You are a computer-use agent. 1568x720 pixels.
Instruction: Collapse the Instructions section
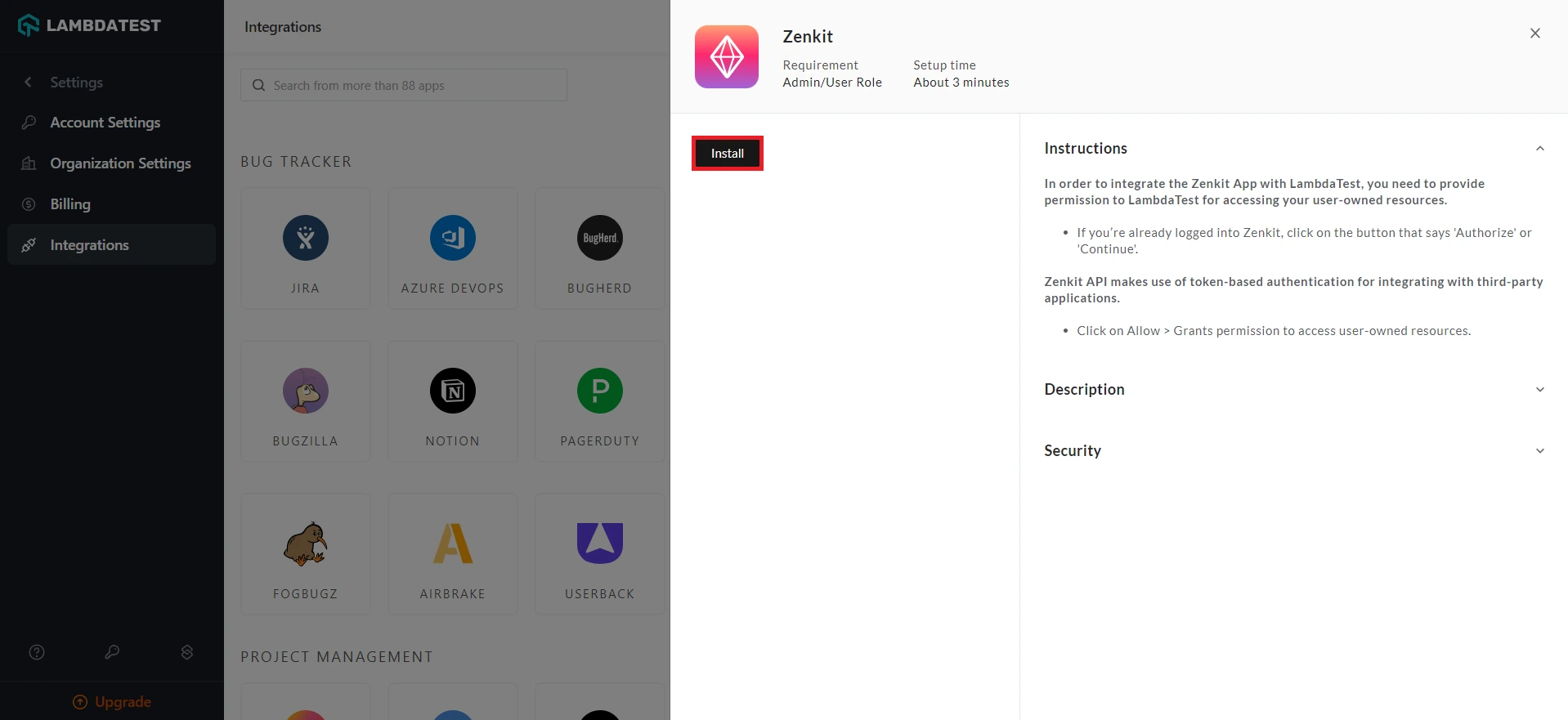1539,149
